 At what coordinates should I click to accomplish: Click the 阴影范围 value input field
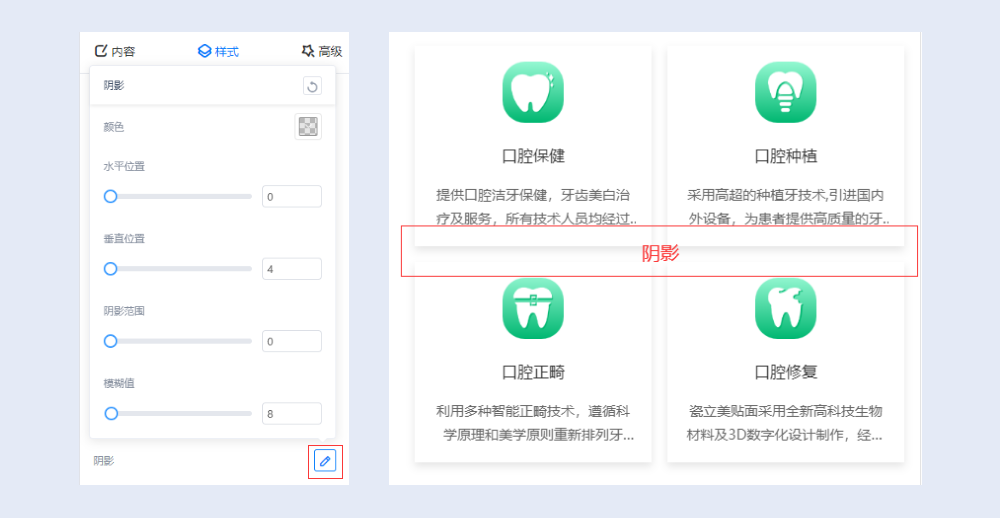click(x=291, y=341)
